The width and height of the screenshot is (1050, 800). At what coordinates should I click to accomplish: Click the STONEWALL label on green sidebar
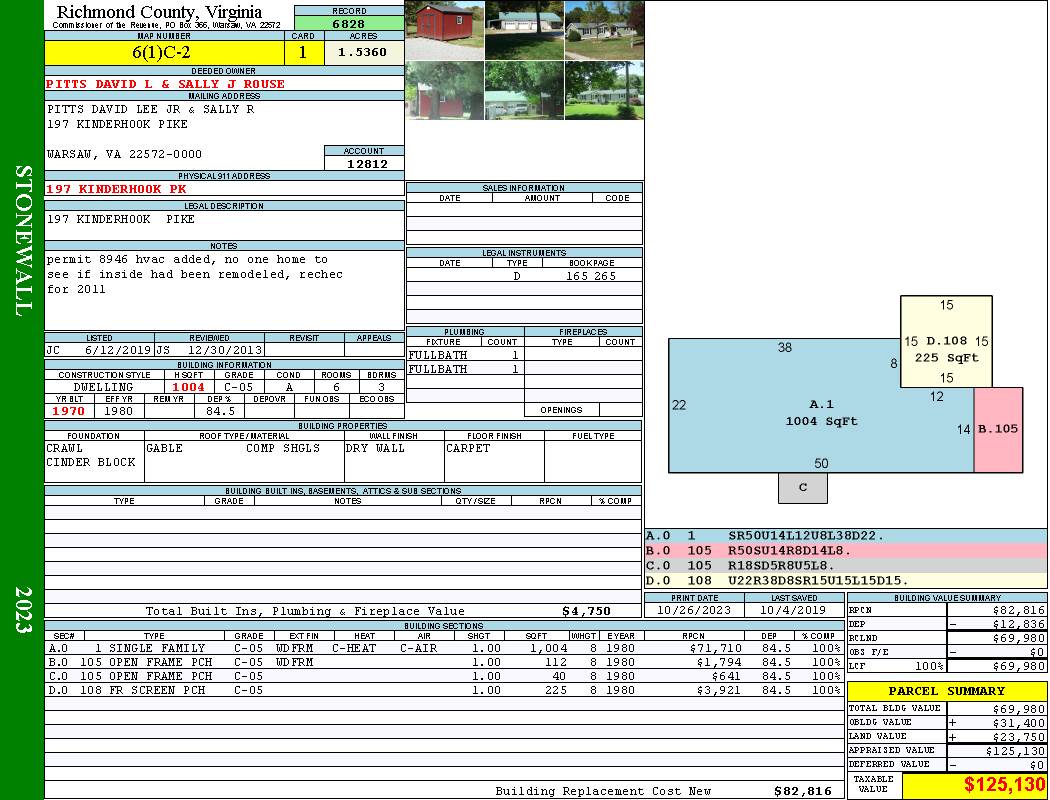click(23, 241)
